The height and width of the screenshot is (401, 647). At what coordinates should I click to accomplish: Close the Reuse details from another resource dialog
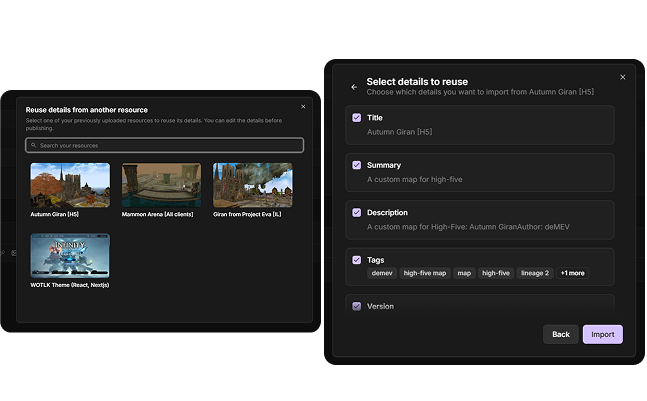(x=303, y=106)
